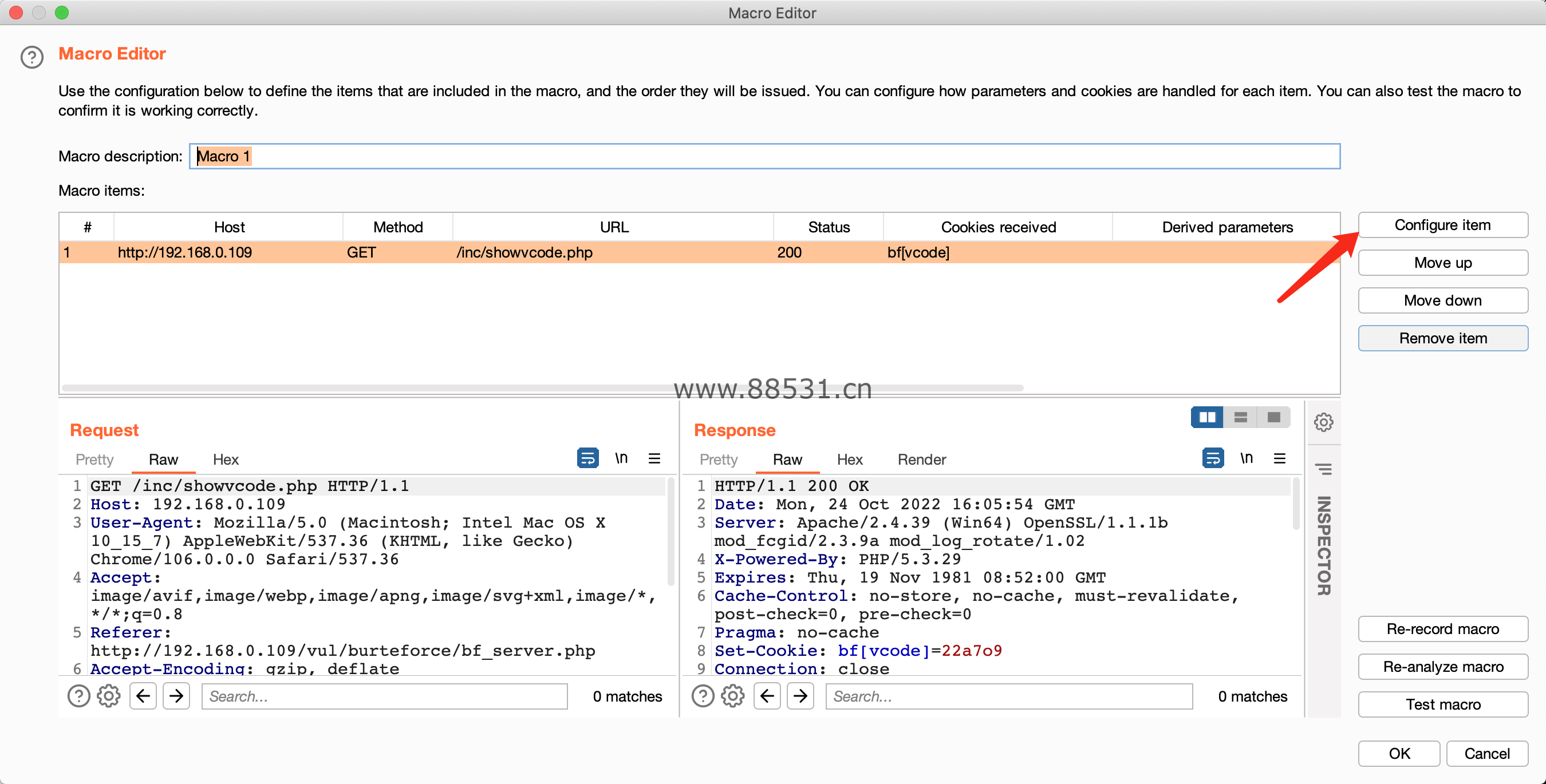This screenshot has width=1546, height=784.
Task: Click the Move up button
Action: pyautogui.click(x=1443, y=263)
